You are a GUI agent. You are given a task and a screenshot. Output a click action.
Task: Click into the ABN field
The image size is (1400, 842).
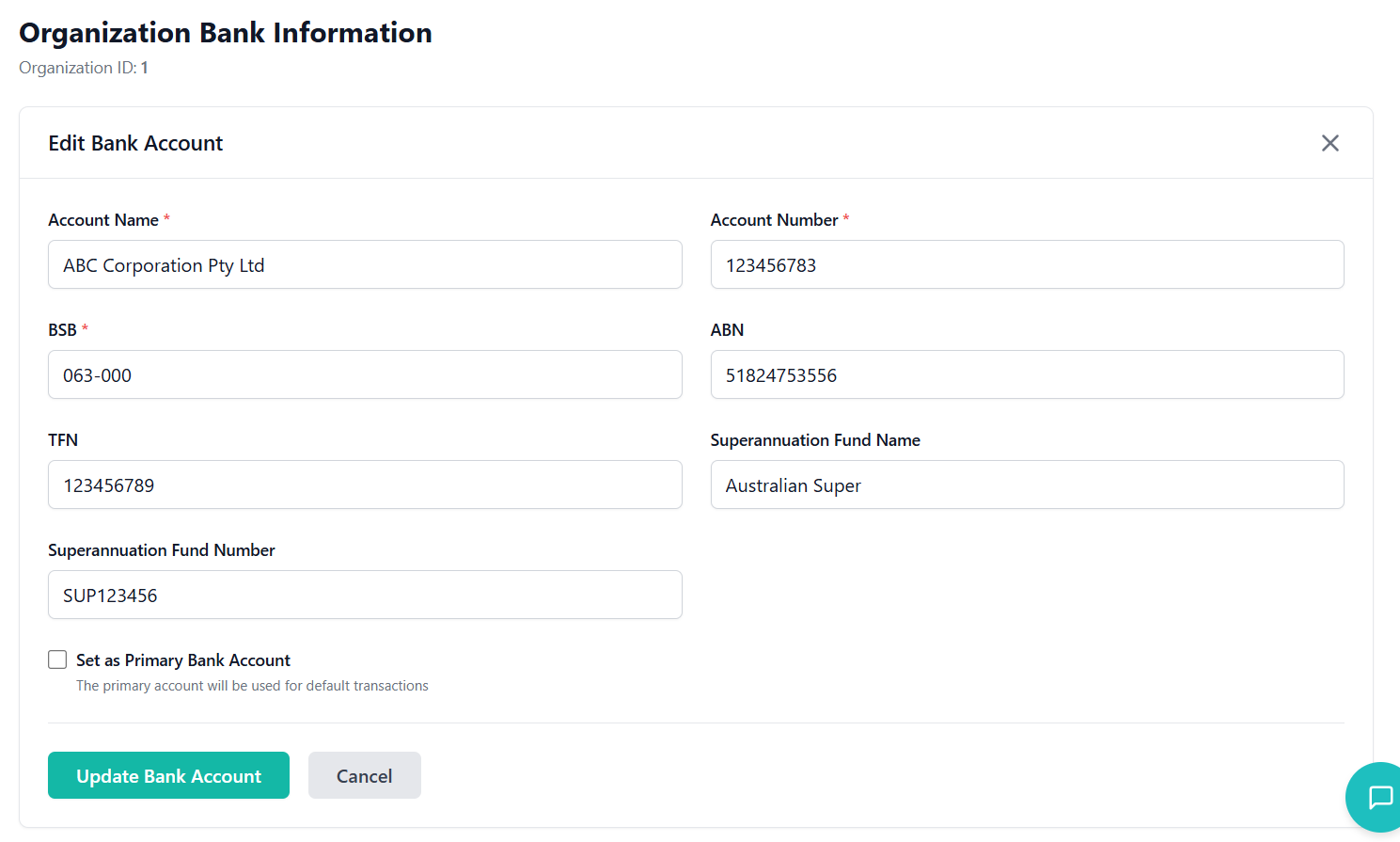pos(1027,374)
